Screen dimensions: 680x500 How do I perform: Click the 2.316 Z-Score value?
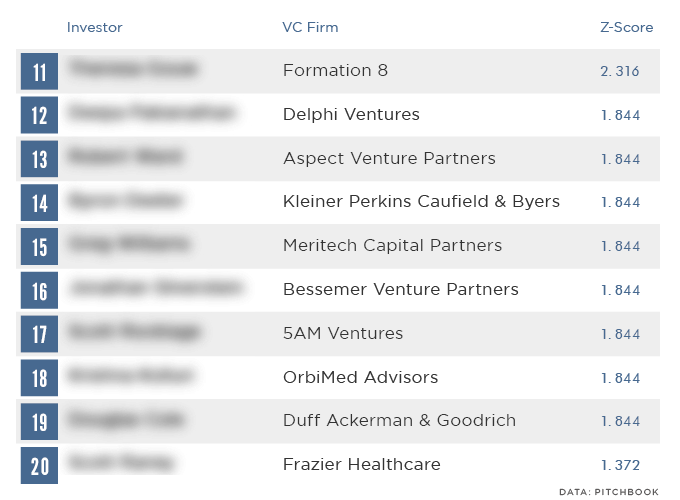click(x=620, y=71)
